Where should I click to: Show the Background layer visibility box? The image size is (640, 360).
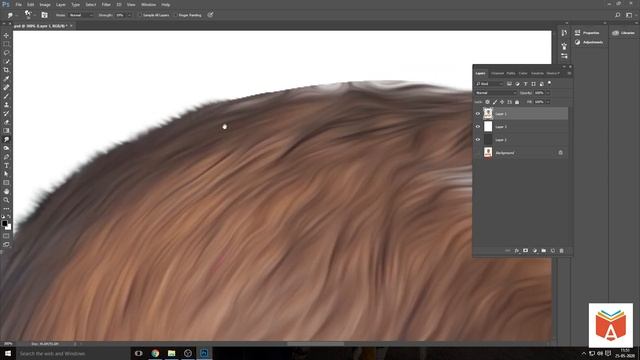click(478, 153)
